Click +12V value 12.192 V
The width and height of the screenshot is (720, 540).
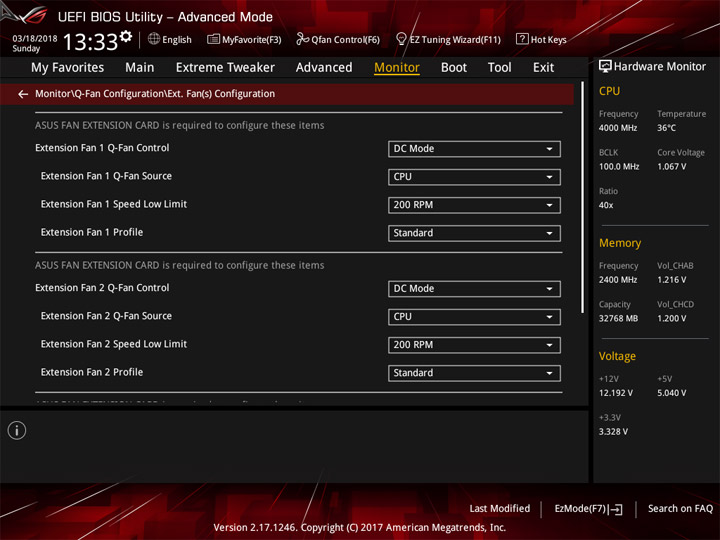point(615,393)
